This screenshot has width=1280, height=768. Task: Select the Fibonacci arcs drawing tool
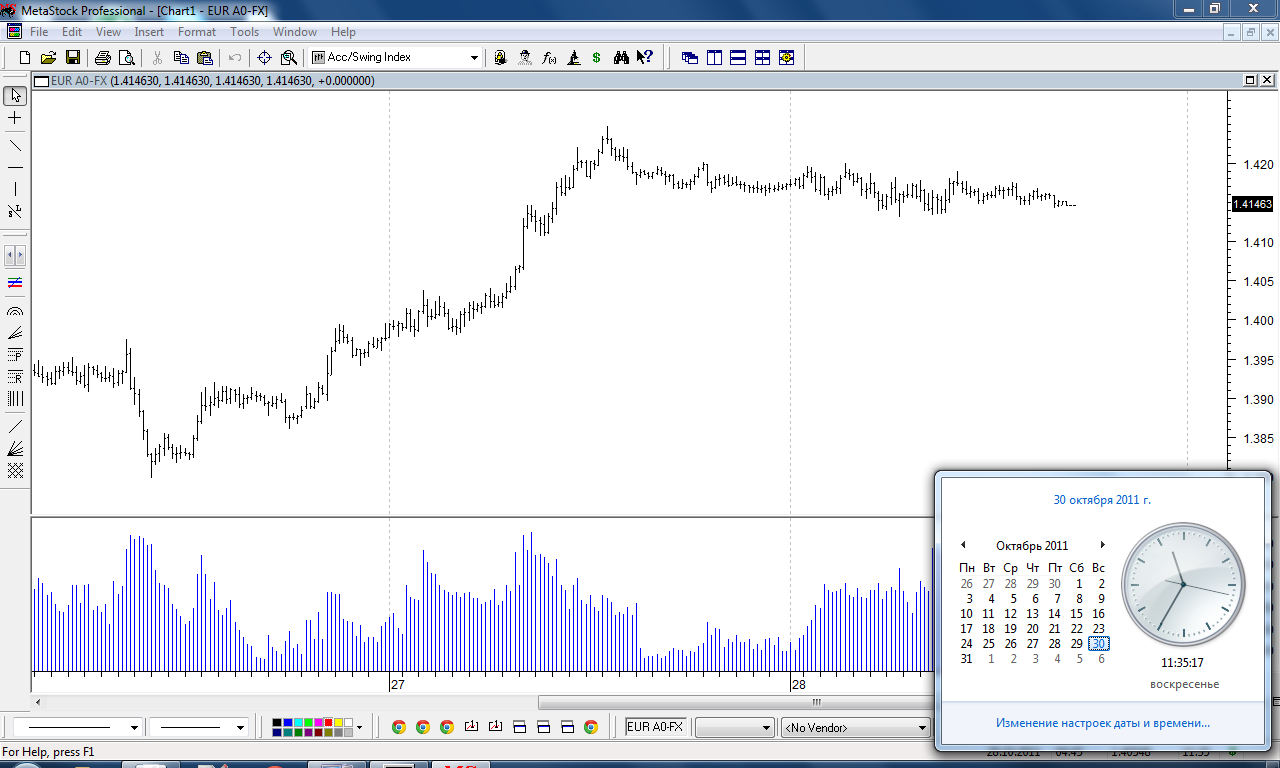(15, 311)
